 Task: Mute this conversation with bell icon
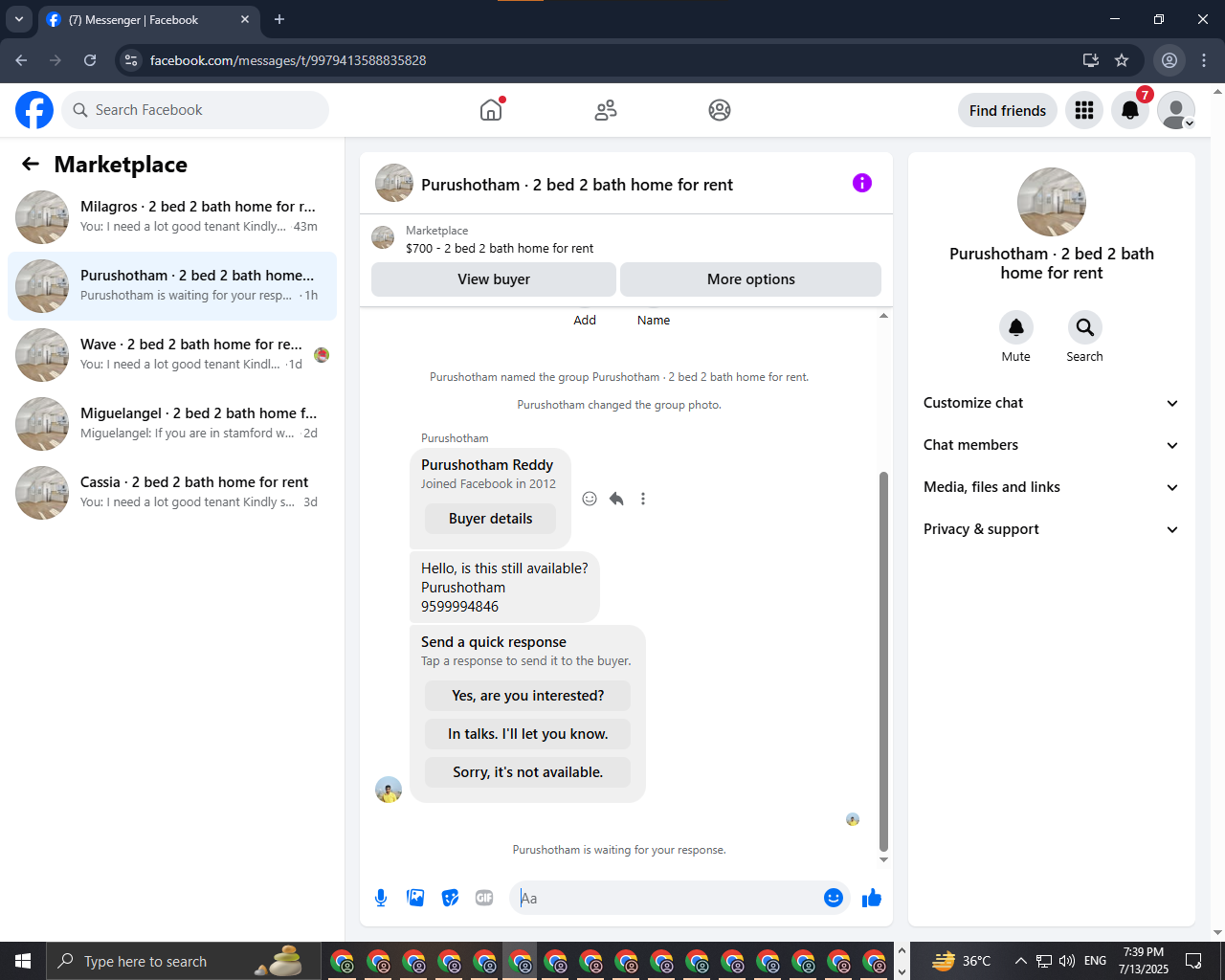pyautogui.click(x=1016, y=327)
